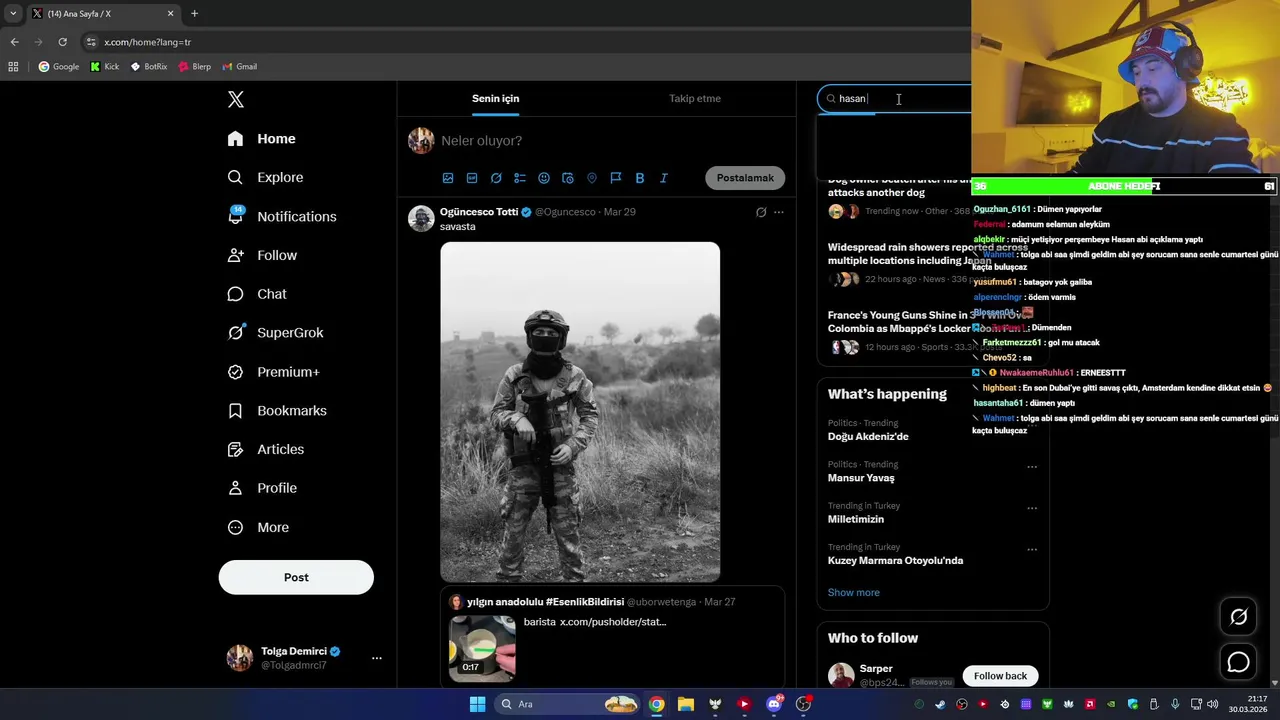This screenshot has width=1280, height=720.
Task: Click the Postalamak button
Action: pyautogui.click(x=745, y=178)
